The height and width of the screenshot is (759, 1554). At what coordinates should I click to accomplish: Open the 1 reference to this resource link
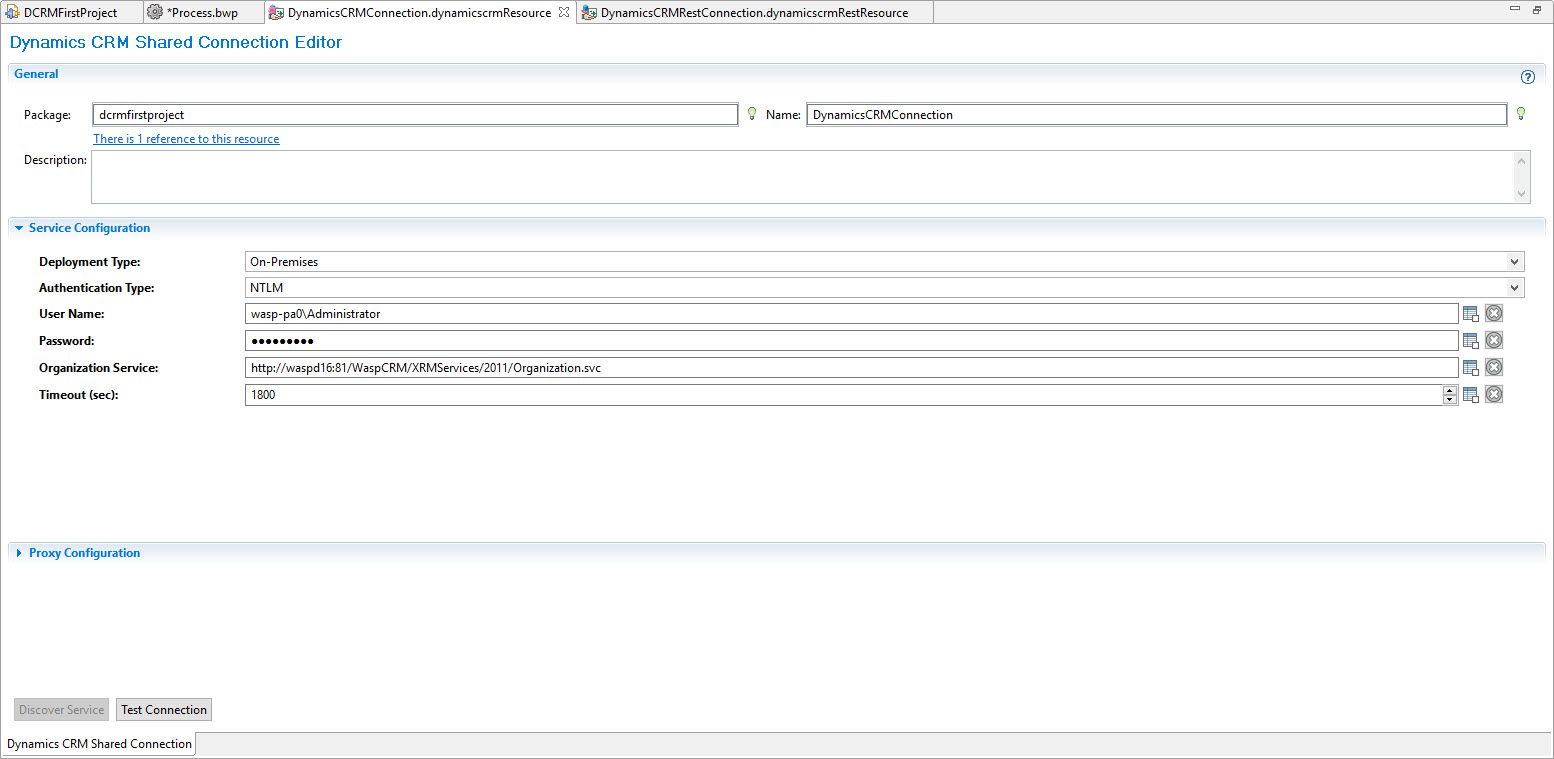[x=186, y=139]
